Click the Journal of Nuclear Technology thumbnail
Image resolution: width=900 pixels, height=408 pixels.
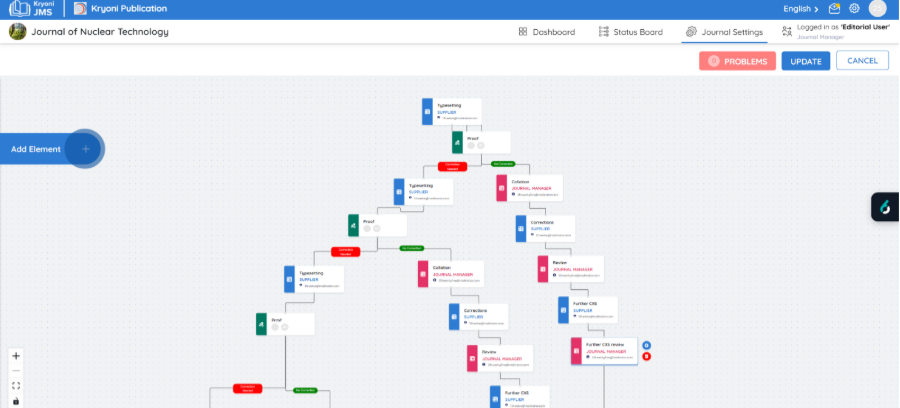coord(17,32)
